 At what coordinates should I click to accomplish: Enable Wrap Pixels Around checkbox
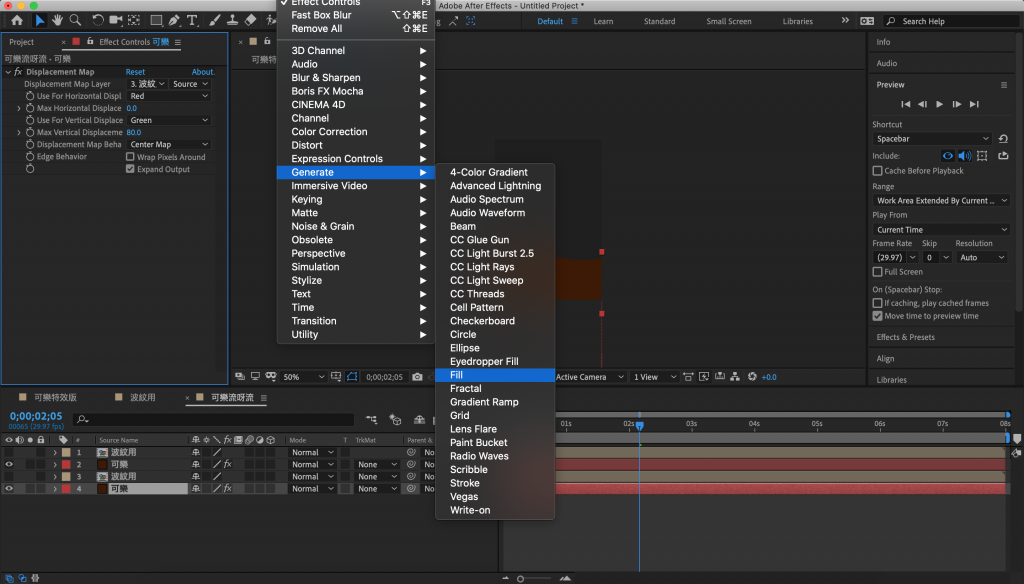point(130,157)
